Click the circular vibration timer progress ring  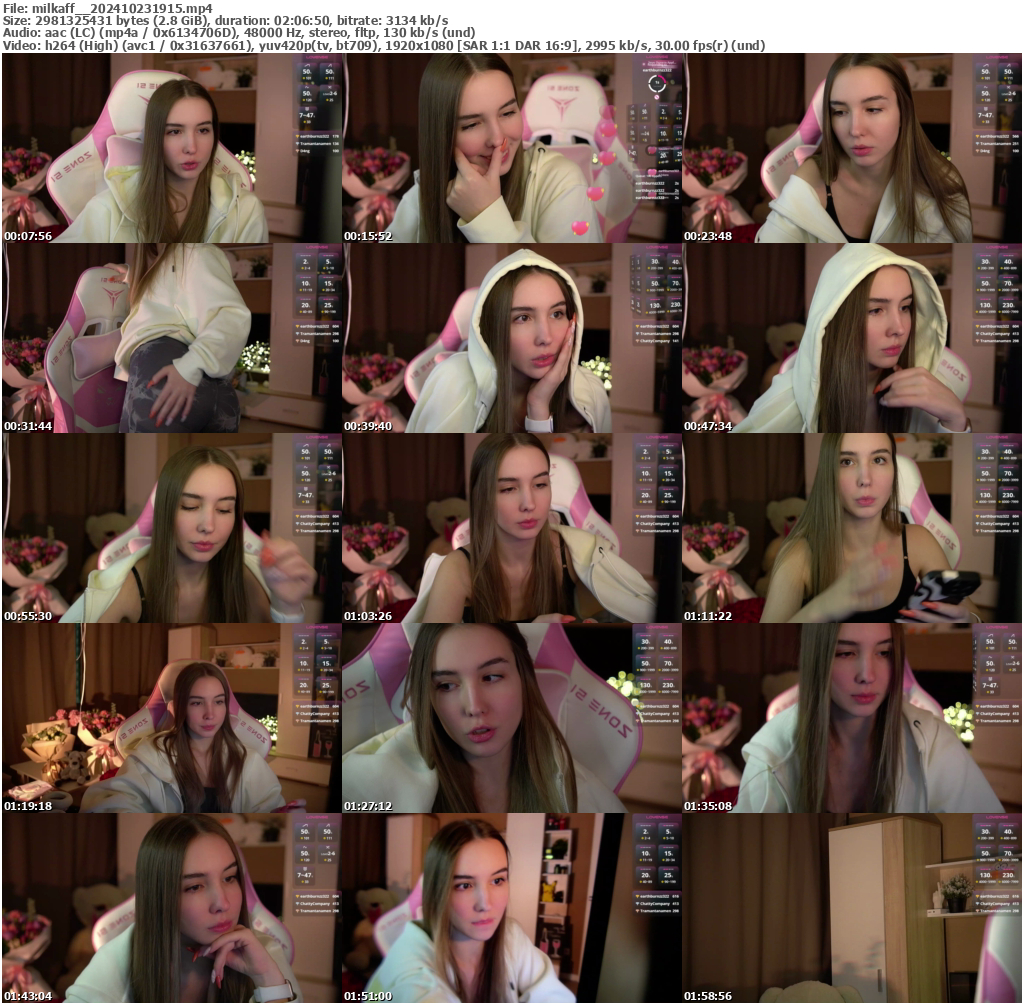(657, 83)
